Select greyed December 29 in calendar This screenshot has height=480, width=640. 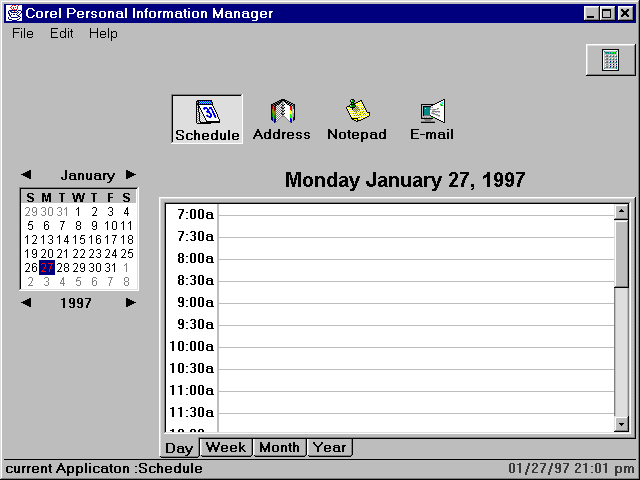[x=31, y=212]
